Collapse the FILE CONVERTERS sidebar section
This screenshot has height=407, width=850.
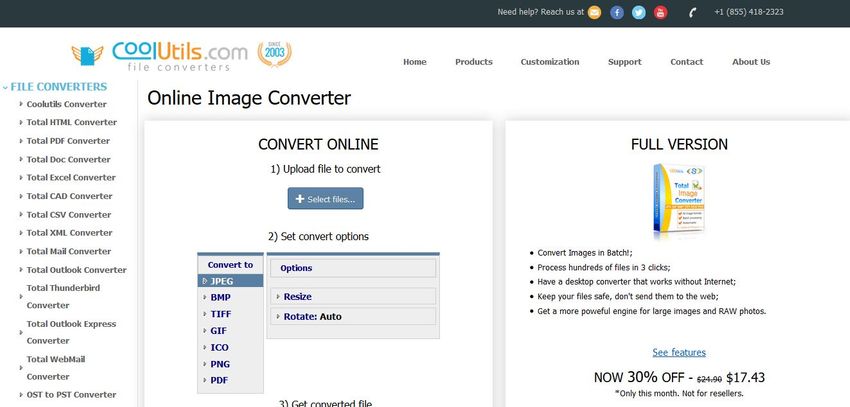coord(58,87)
